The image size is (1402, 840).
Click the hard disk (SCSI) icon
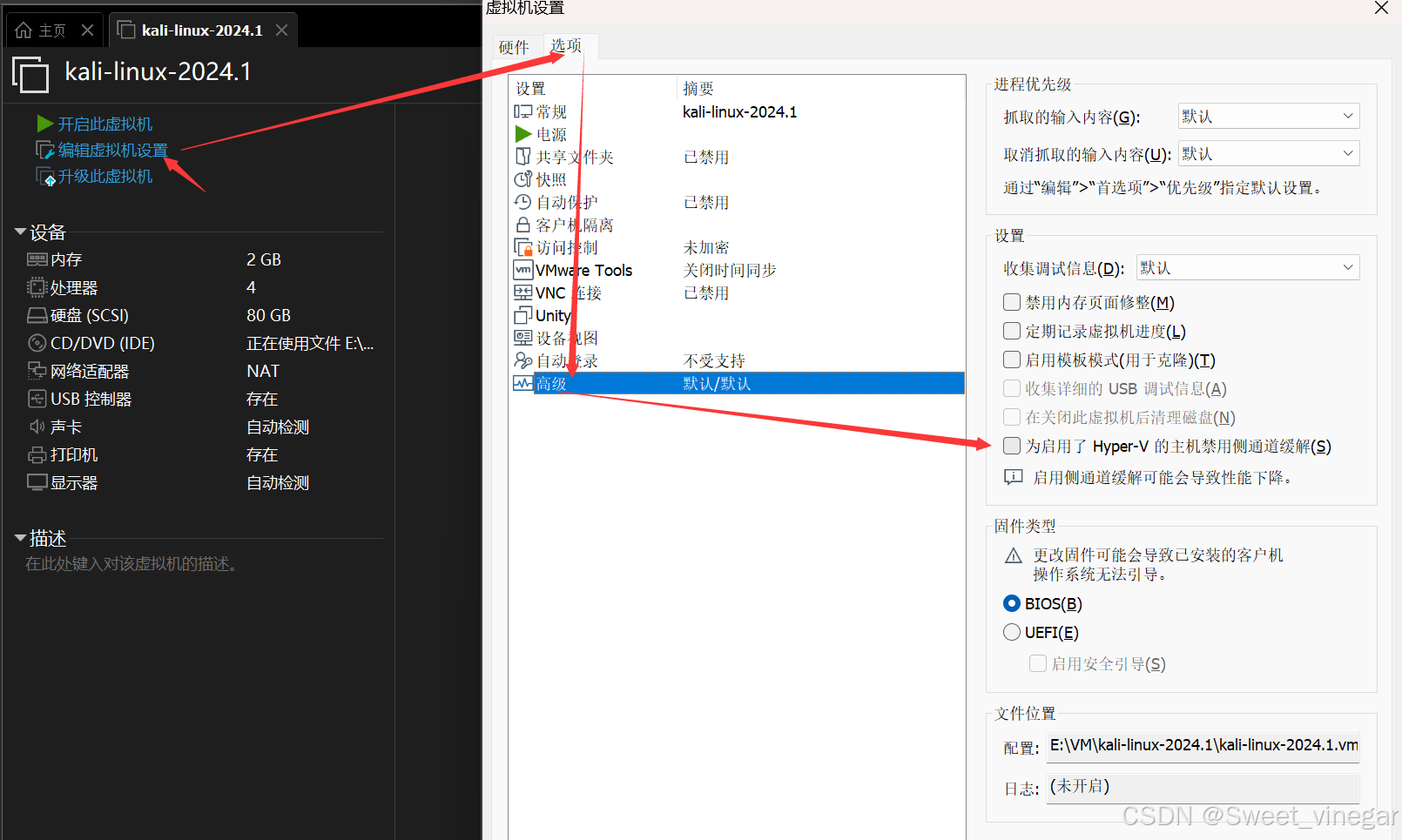point(37,315)
